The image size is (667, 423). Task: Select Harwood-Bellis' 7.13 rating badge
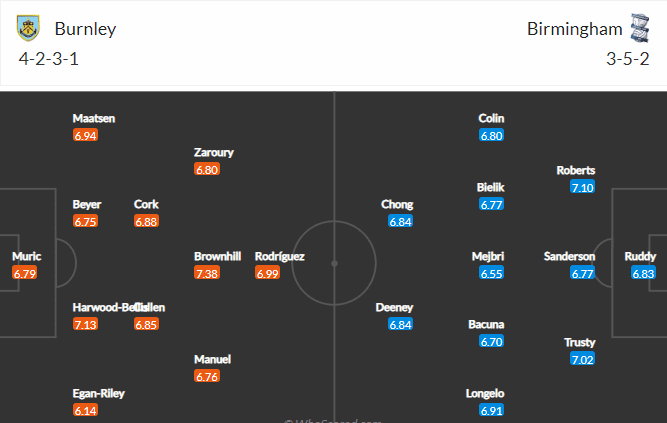pos(85,324)
